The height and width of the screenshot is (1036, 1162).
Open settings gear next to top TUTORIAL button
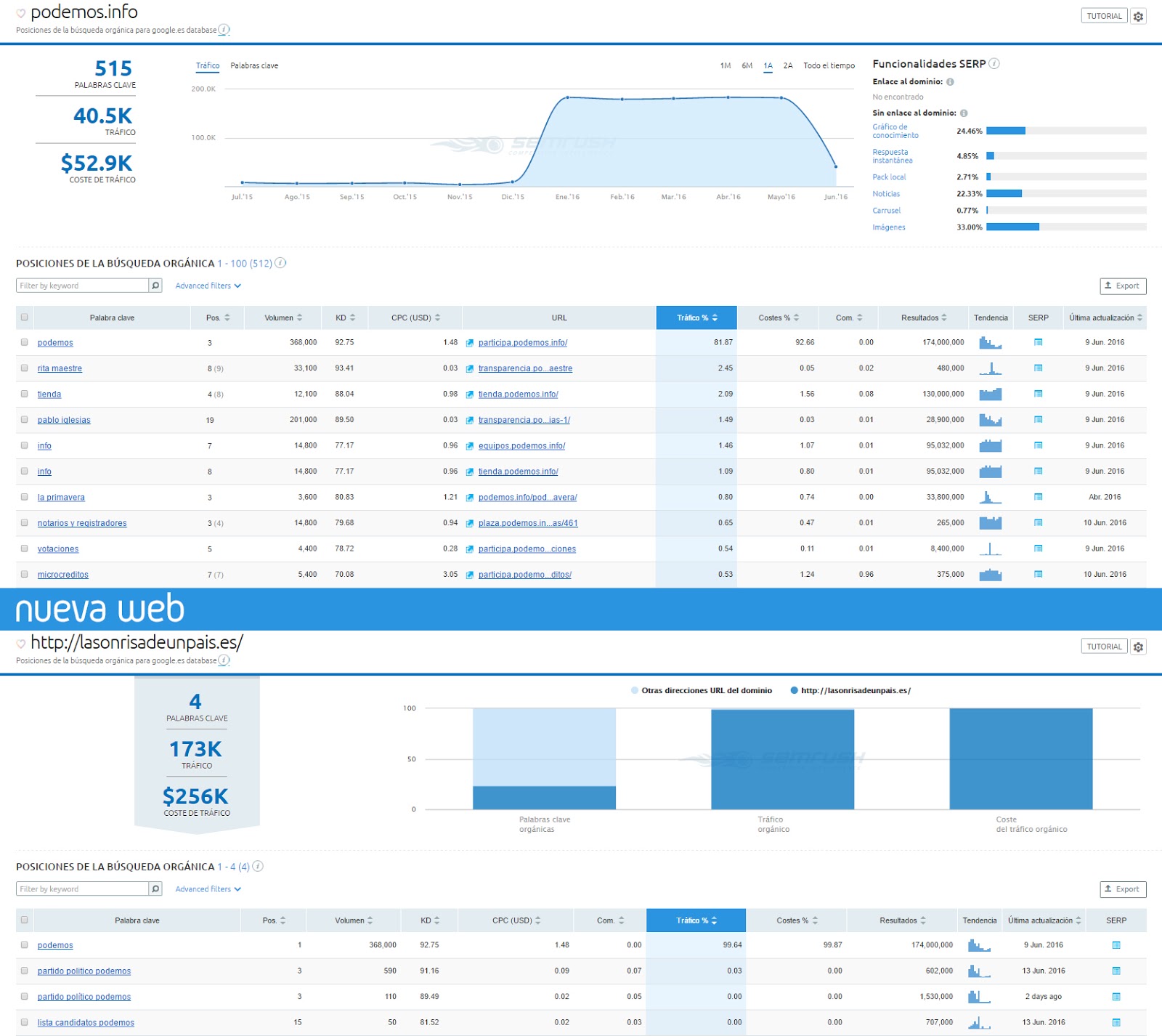click(1138, 16)
